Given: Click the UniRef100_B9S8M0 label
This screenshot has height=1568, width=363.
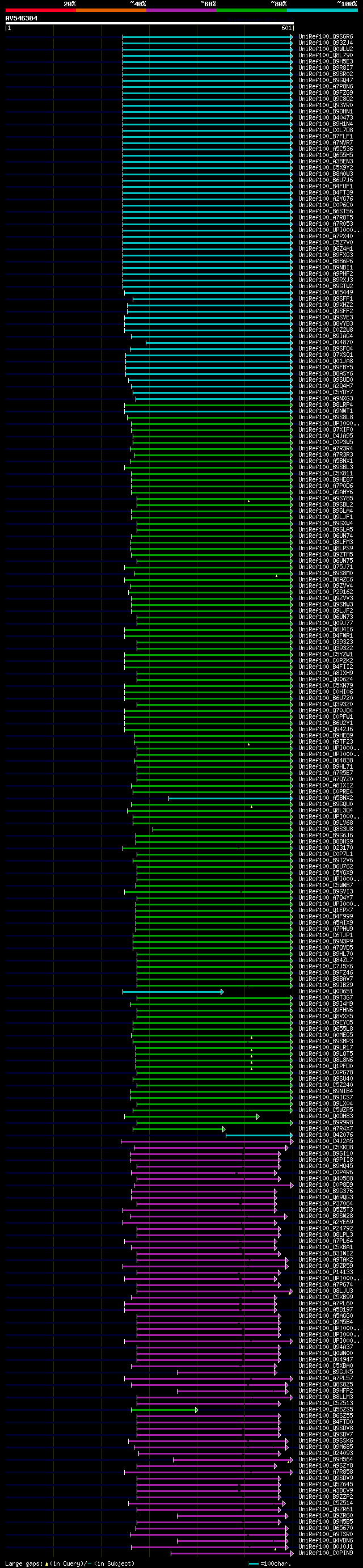Looking at the screenshot, I should (325, 574).
